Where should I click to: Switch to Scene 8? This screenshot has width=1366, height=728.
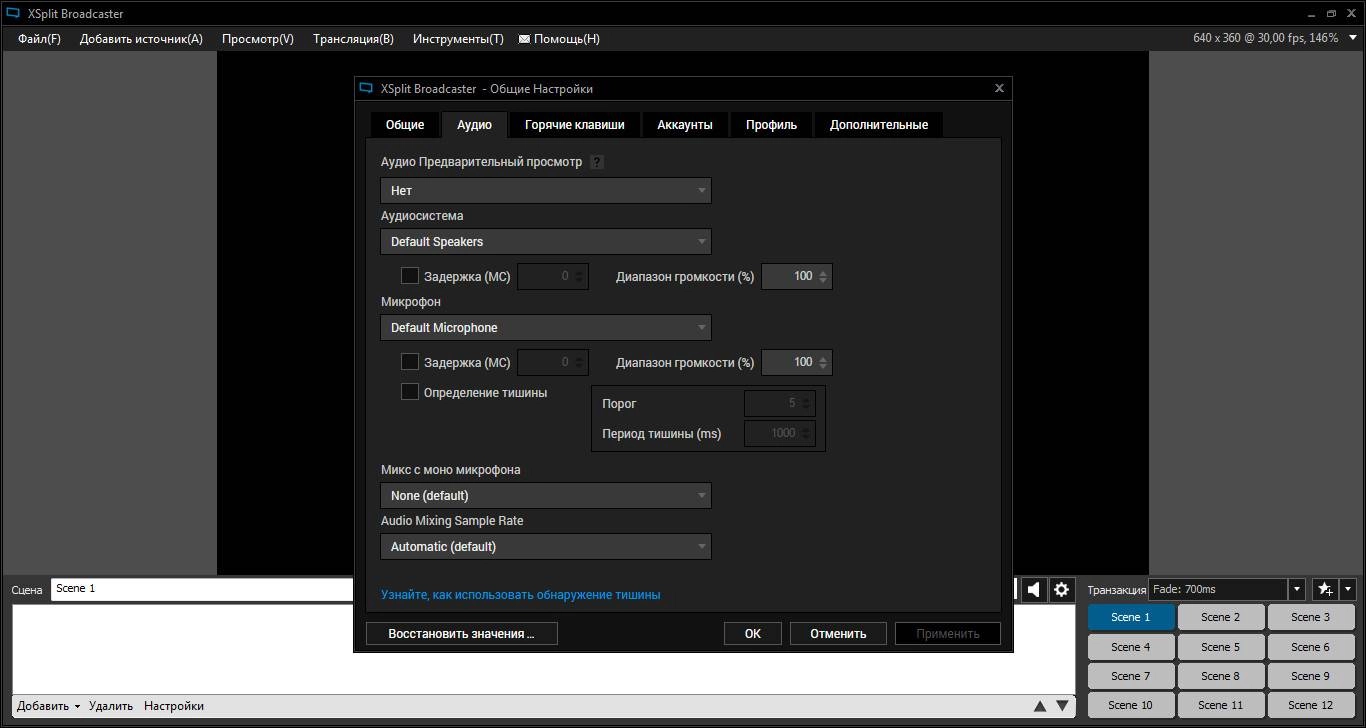coord(1221,676)
